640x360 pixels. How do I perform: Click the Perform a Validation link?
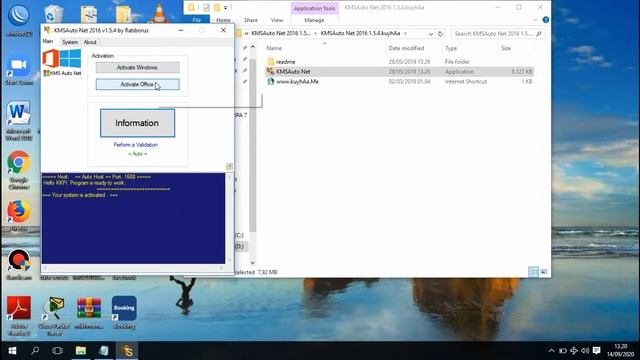point(136,145)
